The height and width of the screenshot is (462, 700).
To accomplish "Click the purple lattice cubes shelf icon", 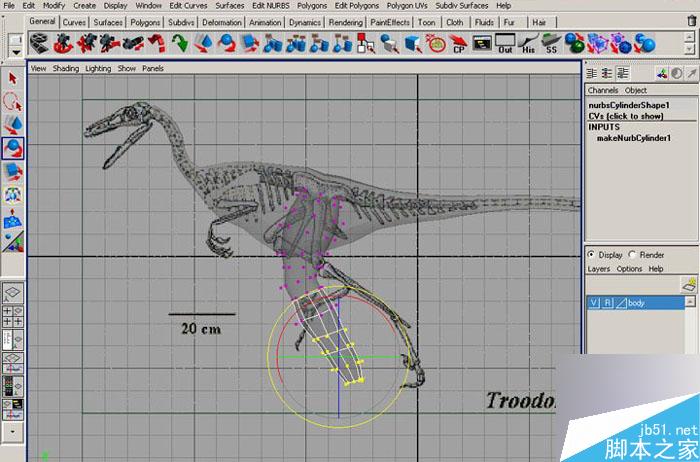I will [x=598, y=44].
